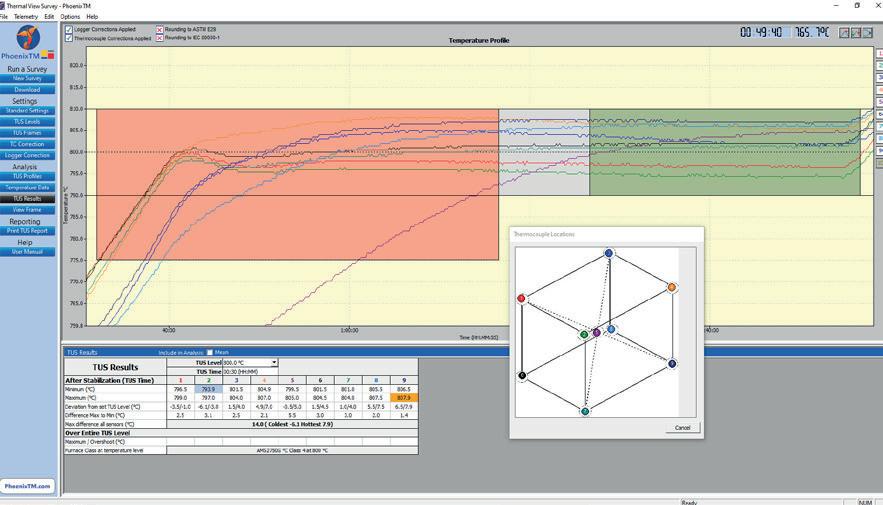Select top blue thermocouple node on cube
883x505 pixels.
(x=609, y=253)
